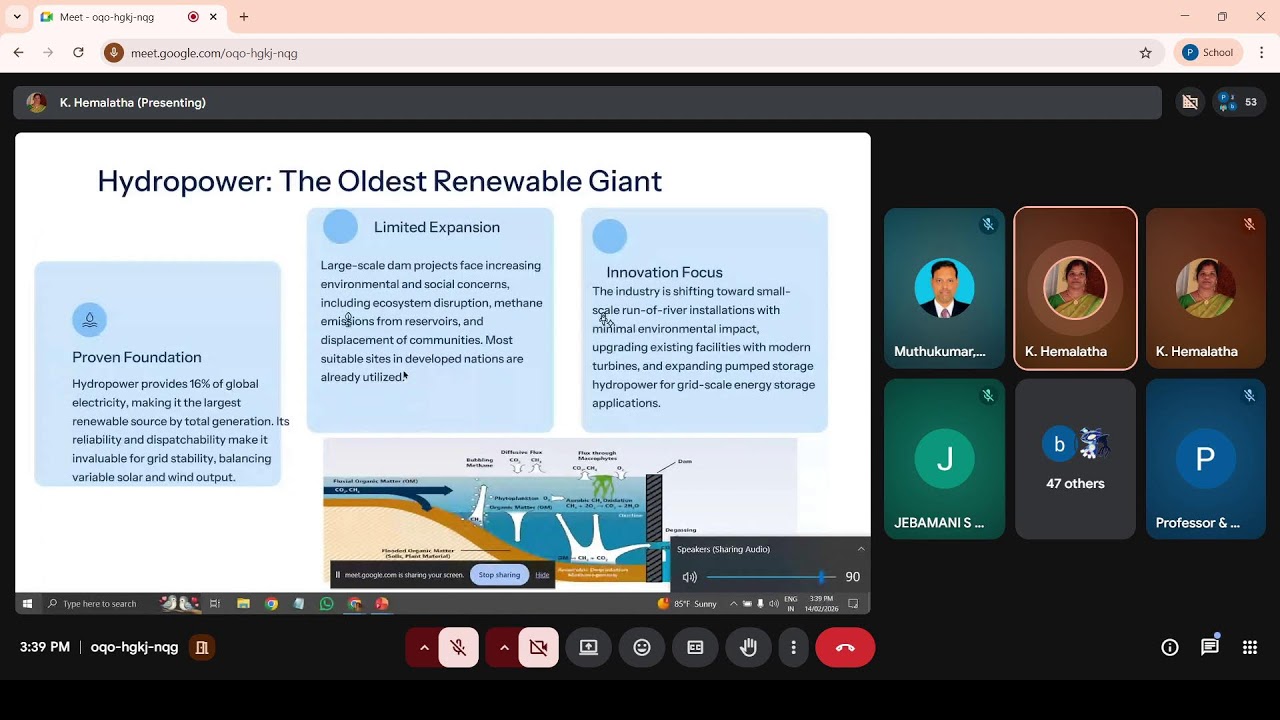Toggle closed captions in the call

pyautogui.click(x=695, y=648)
